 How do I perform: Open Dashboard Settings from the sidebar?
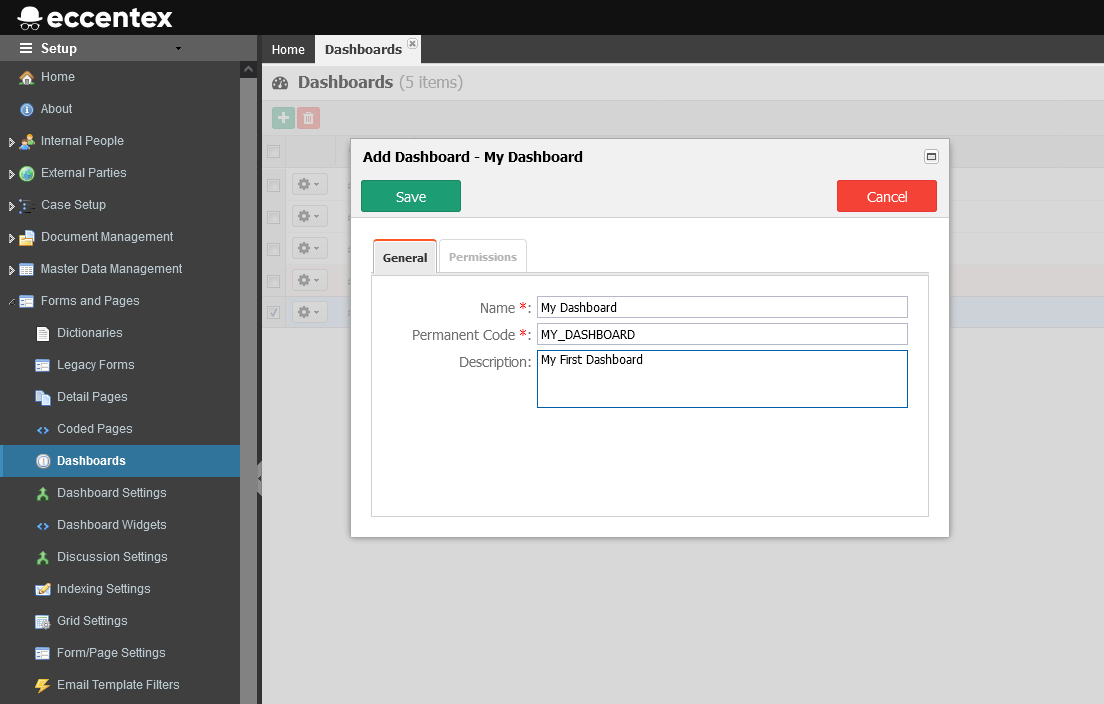pyautogui.click(x=112, y=493)
